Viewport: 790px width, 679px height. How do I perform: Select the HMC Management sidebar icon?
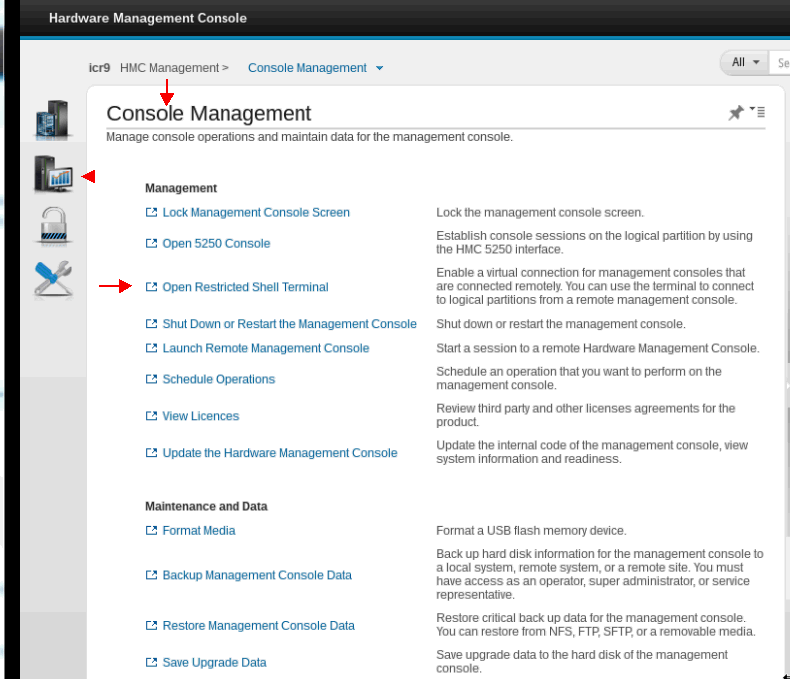[52, 176]
